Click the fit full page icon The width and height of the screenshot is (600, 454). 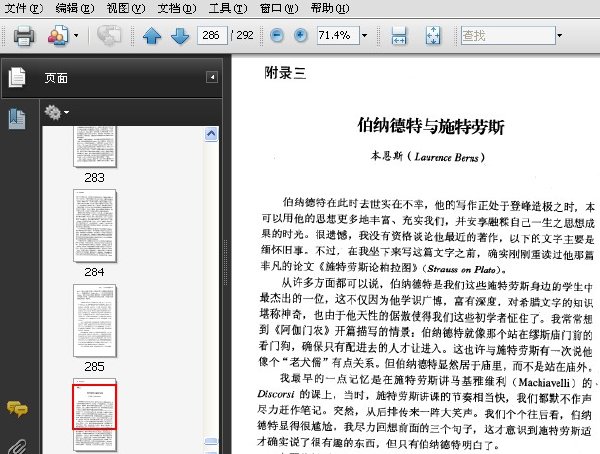tap(433, 36)
